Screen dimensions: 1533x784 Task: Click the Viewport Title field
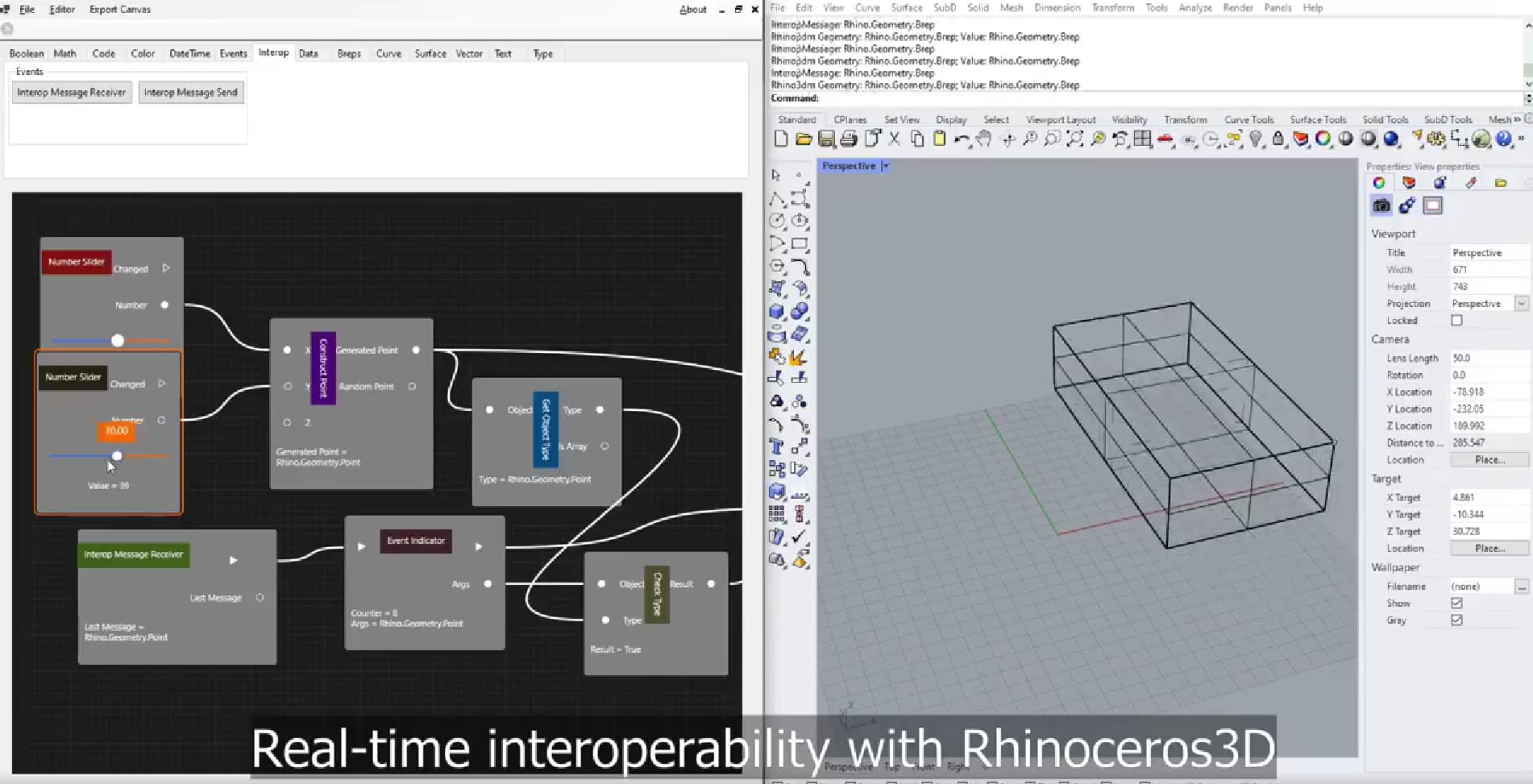click(x=1489, y=253)
